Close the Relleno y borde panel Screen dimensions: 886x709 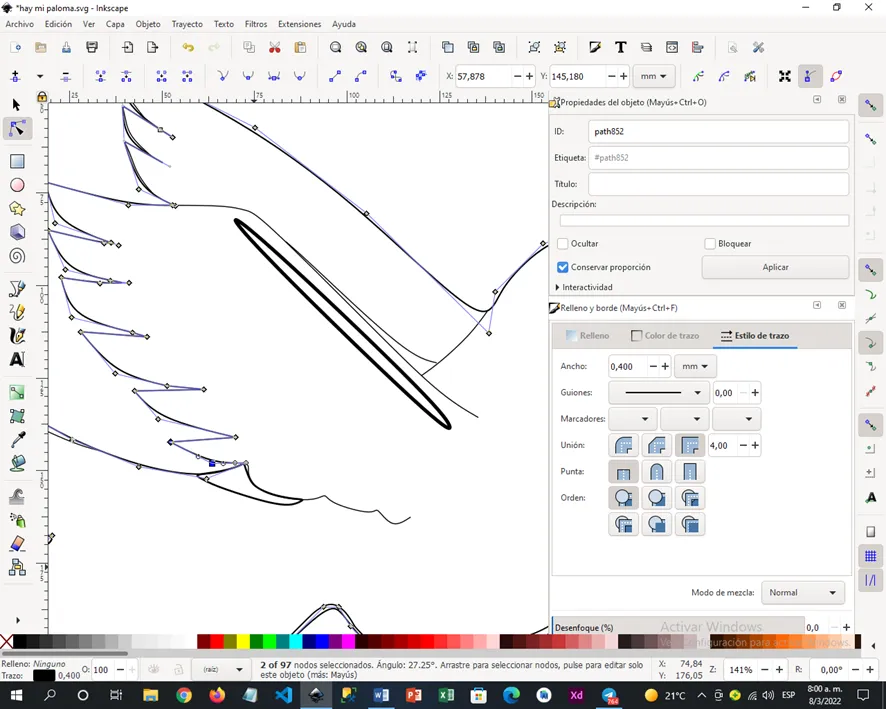coord(842,305)
